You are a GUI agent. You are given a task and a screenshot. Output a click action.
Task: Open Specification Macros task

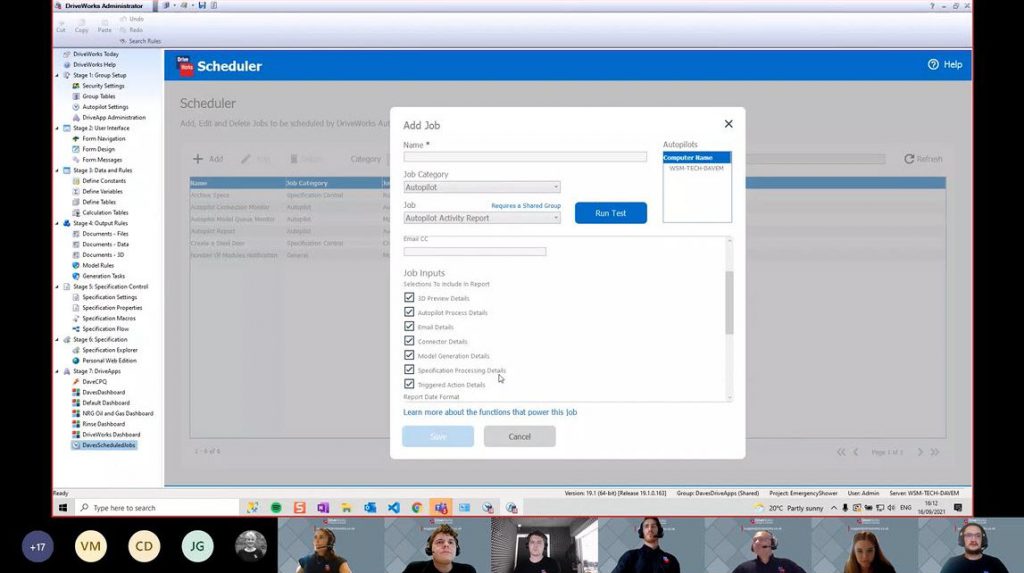(x=108, y=318)
